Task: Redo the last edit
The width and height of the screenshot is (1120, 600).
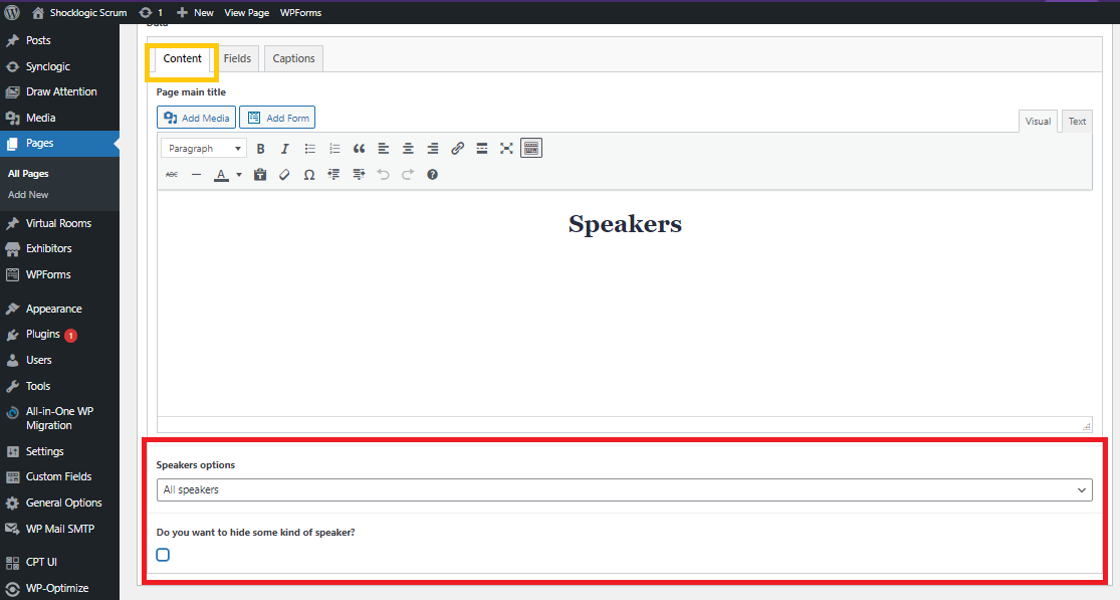Action: coord(408,174)
